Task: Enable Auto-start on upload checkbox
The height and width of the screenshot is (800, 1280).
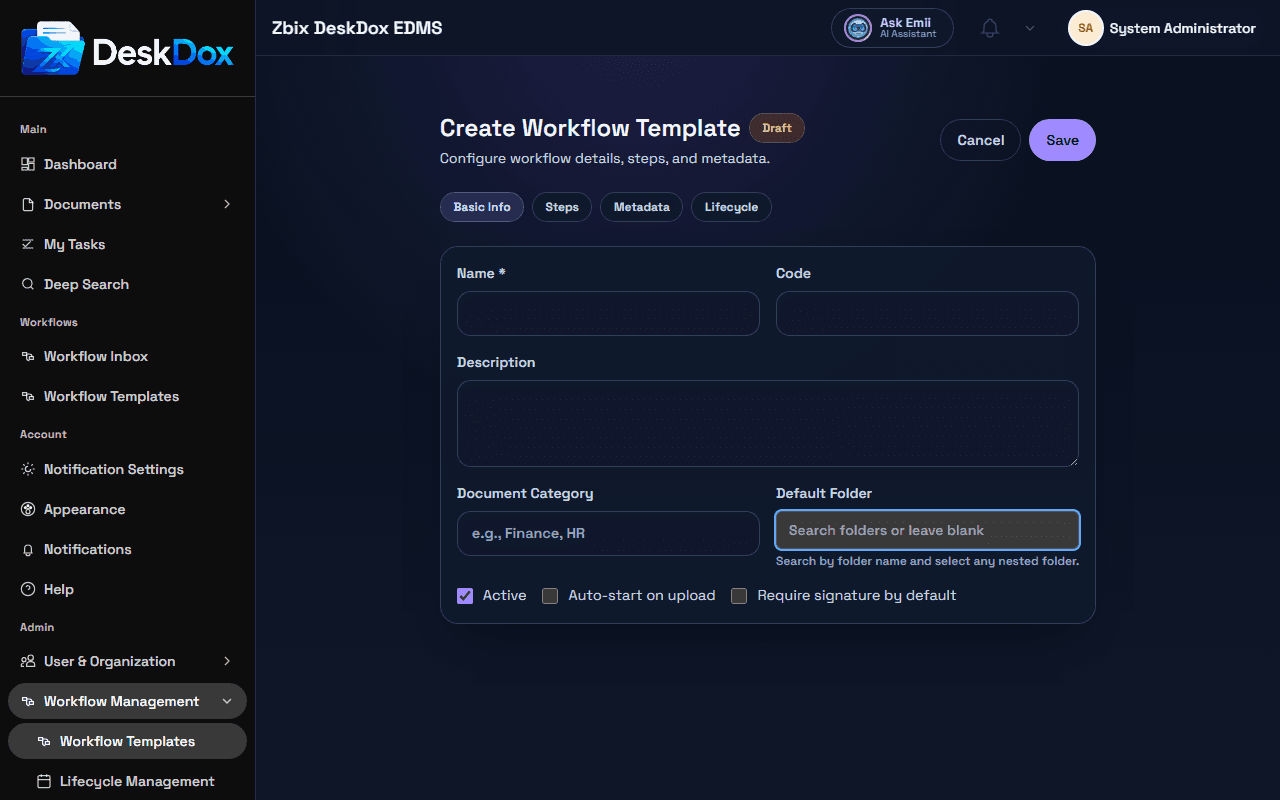Action: [550, 596]
